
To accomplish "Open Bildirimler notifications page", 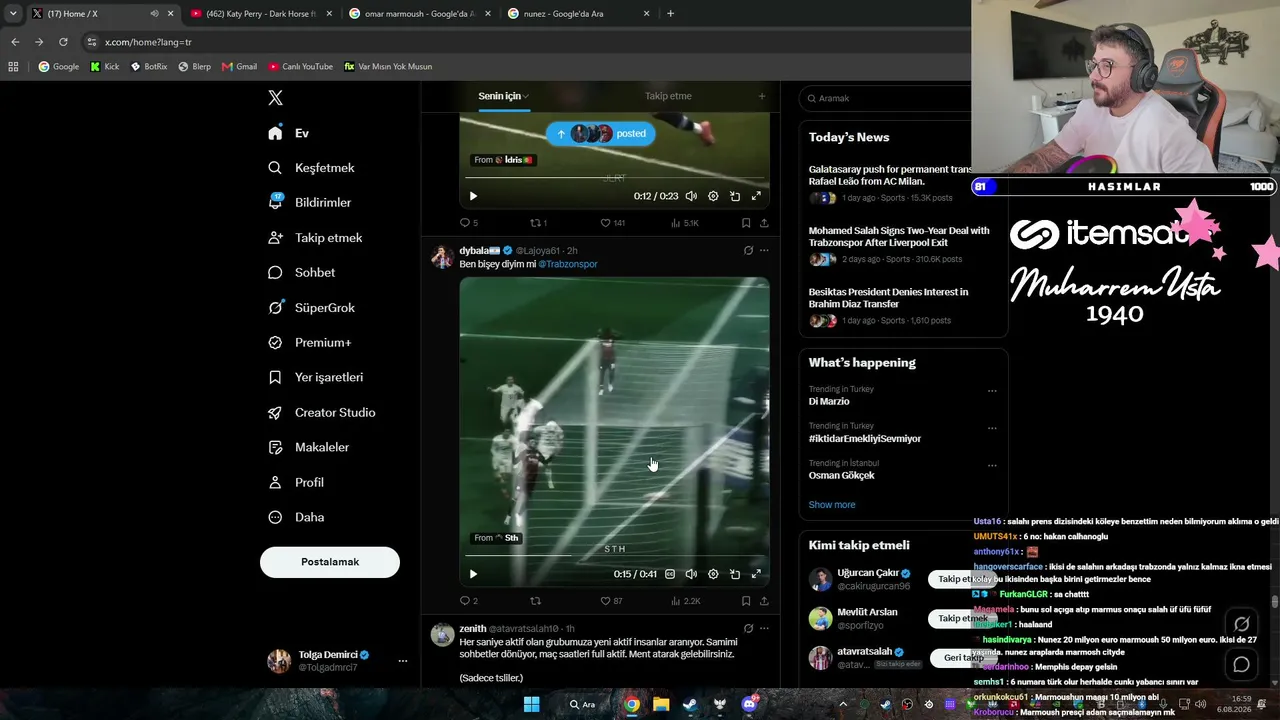I will pyautogui.click(x=309, y=203).
